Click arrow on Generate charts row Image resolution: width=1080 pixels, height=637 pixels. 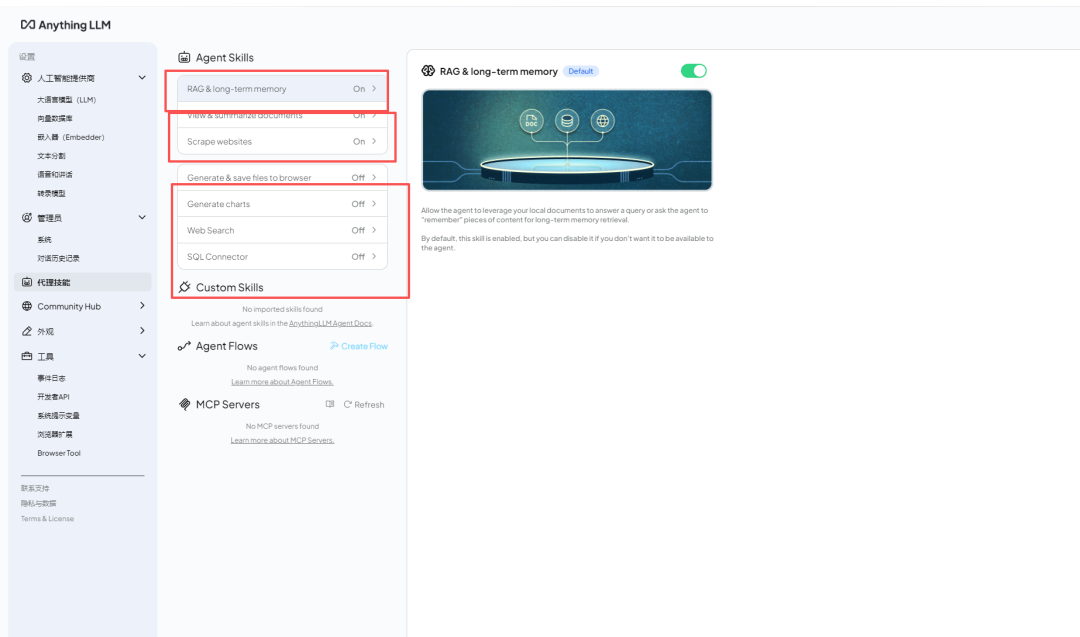374,204
